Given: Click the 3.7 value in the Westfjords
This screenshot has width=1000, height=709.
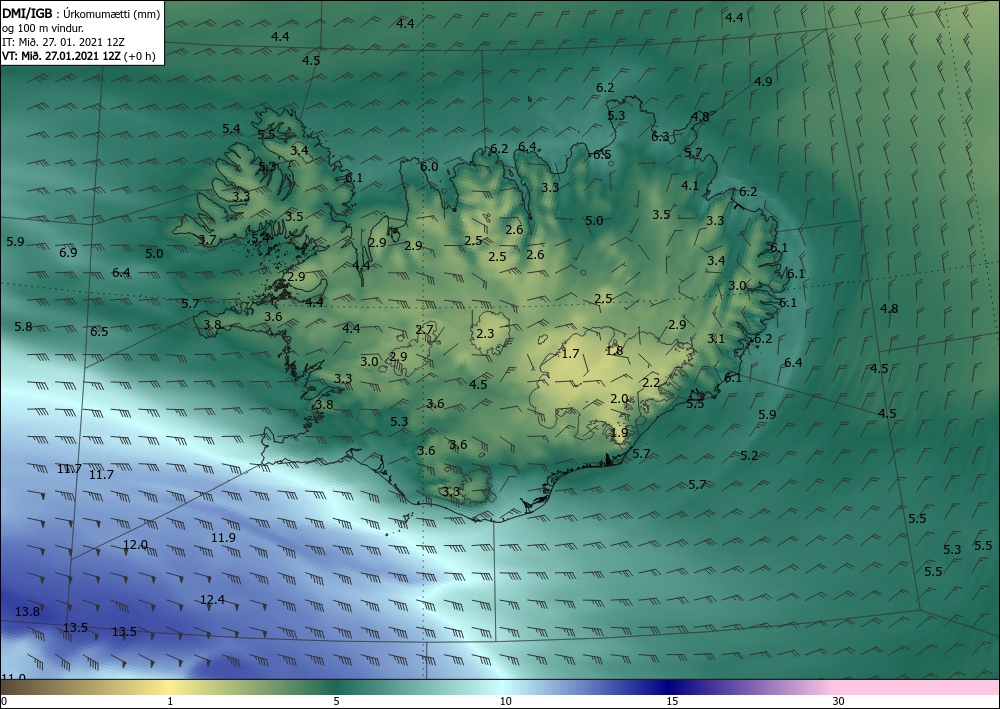Looking at the screenshot, I should tap(207, 240).
